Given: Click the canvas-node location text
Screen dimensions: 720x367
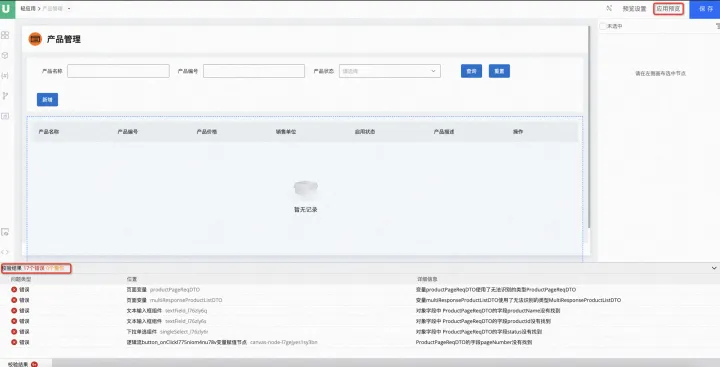Looking at the screenshot, I should pos(283,342).
